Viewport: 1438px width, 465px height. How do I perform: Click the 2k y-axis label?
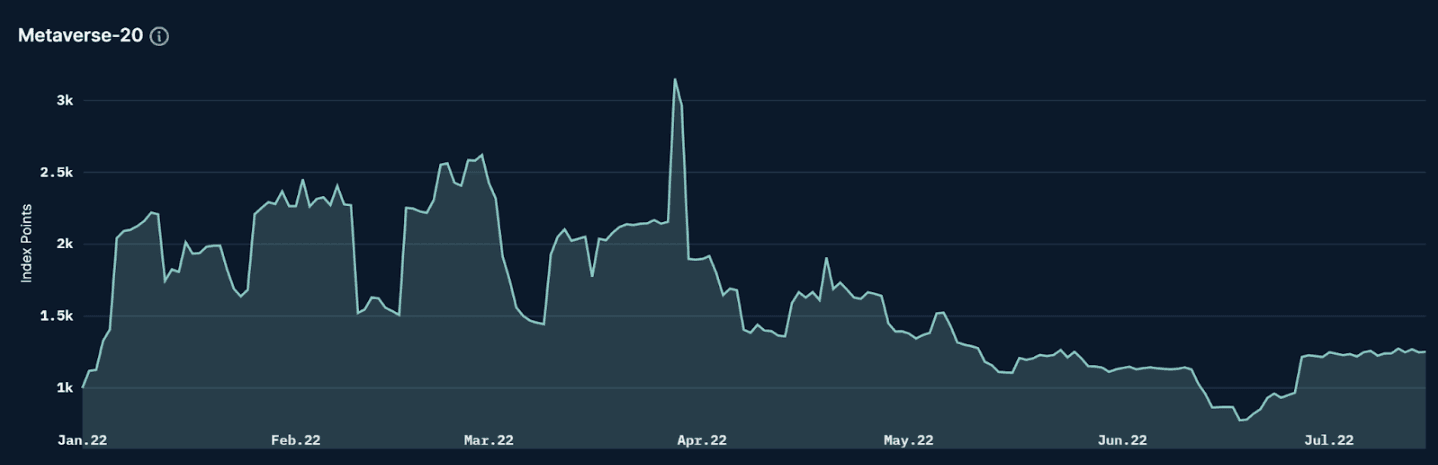[65, 244]
